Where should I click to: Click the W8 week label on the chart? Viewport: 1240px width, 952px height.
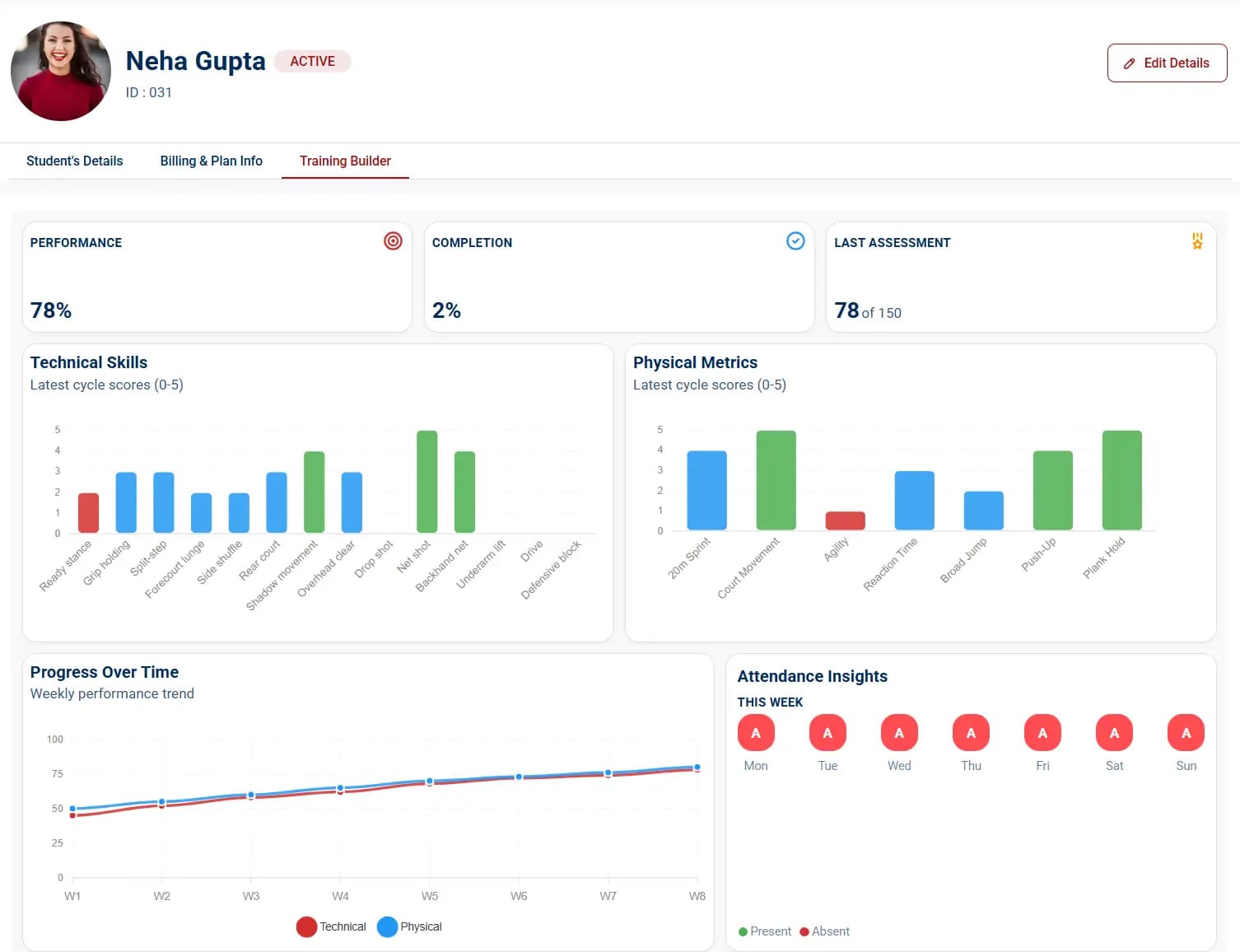point(697,896)
